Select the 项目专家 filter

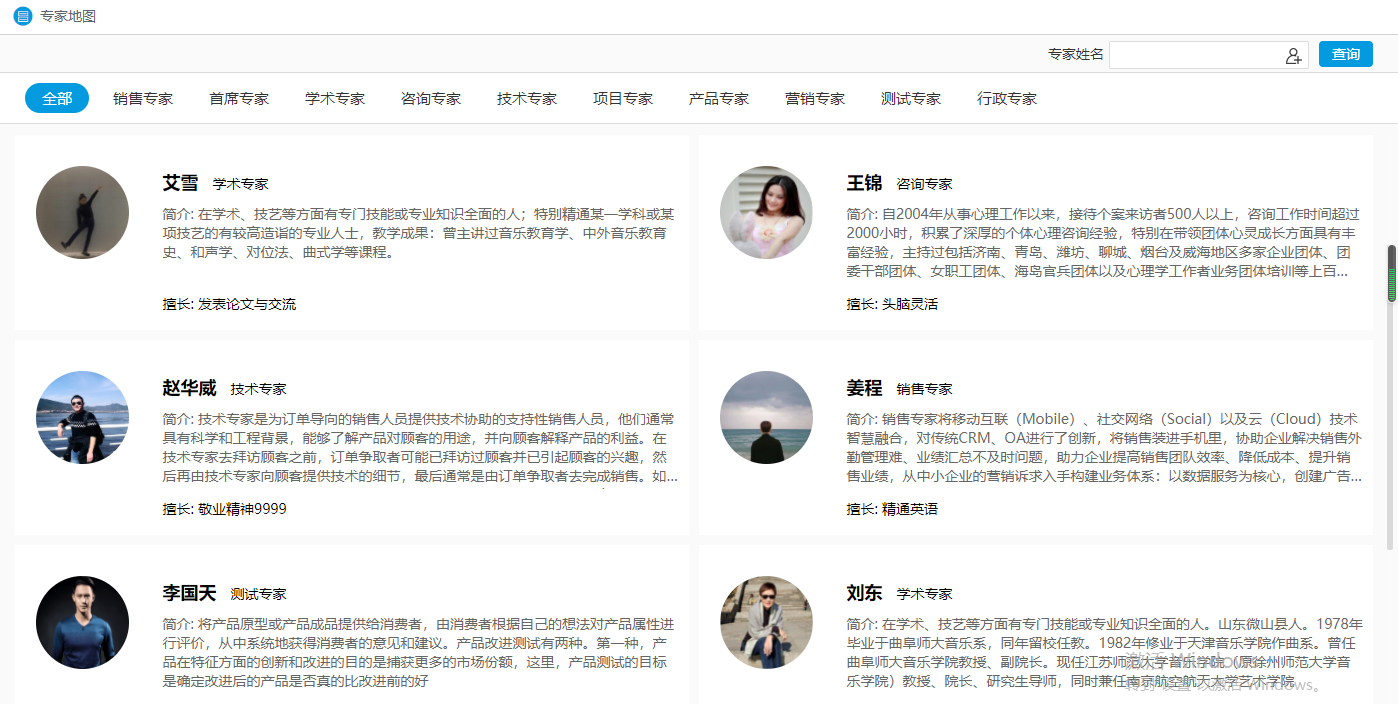622,98
